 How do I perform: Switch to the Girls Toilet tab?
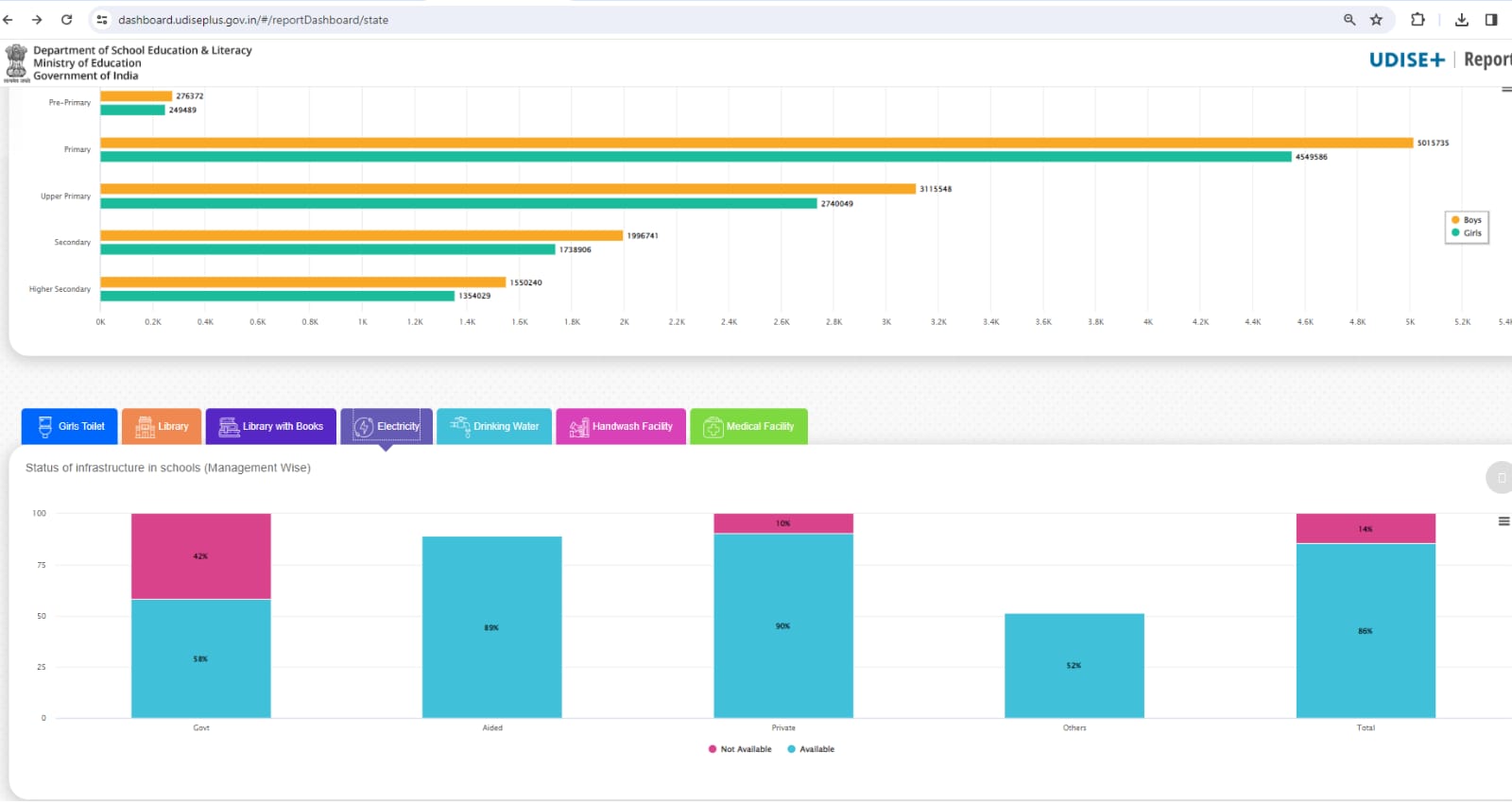70,427
